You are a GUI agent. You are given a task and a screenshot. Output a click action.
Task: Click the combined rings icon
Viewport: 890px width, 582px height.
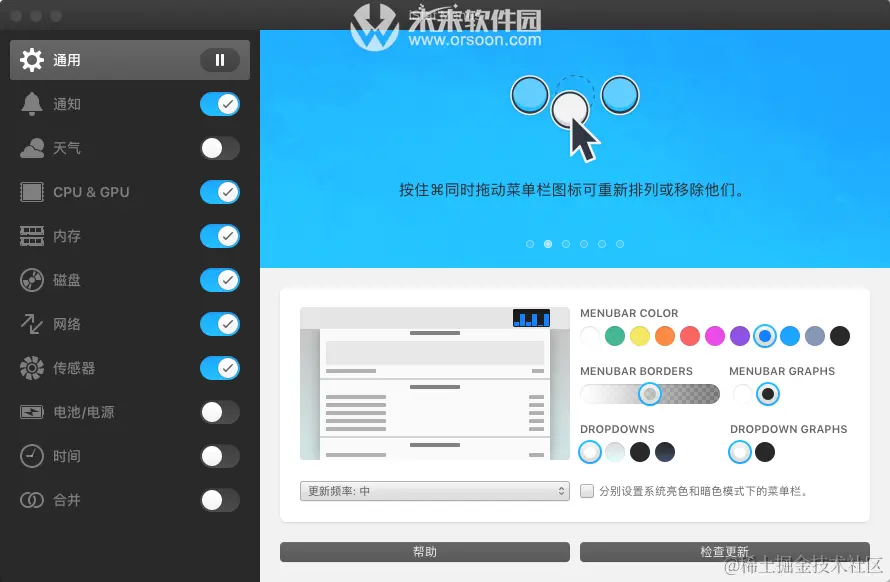click(32, 500)
